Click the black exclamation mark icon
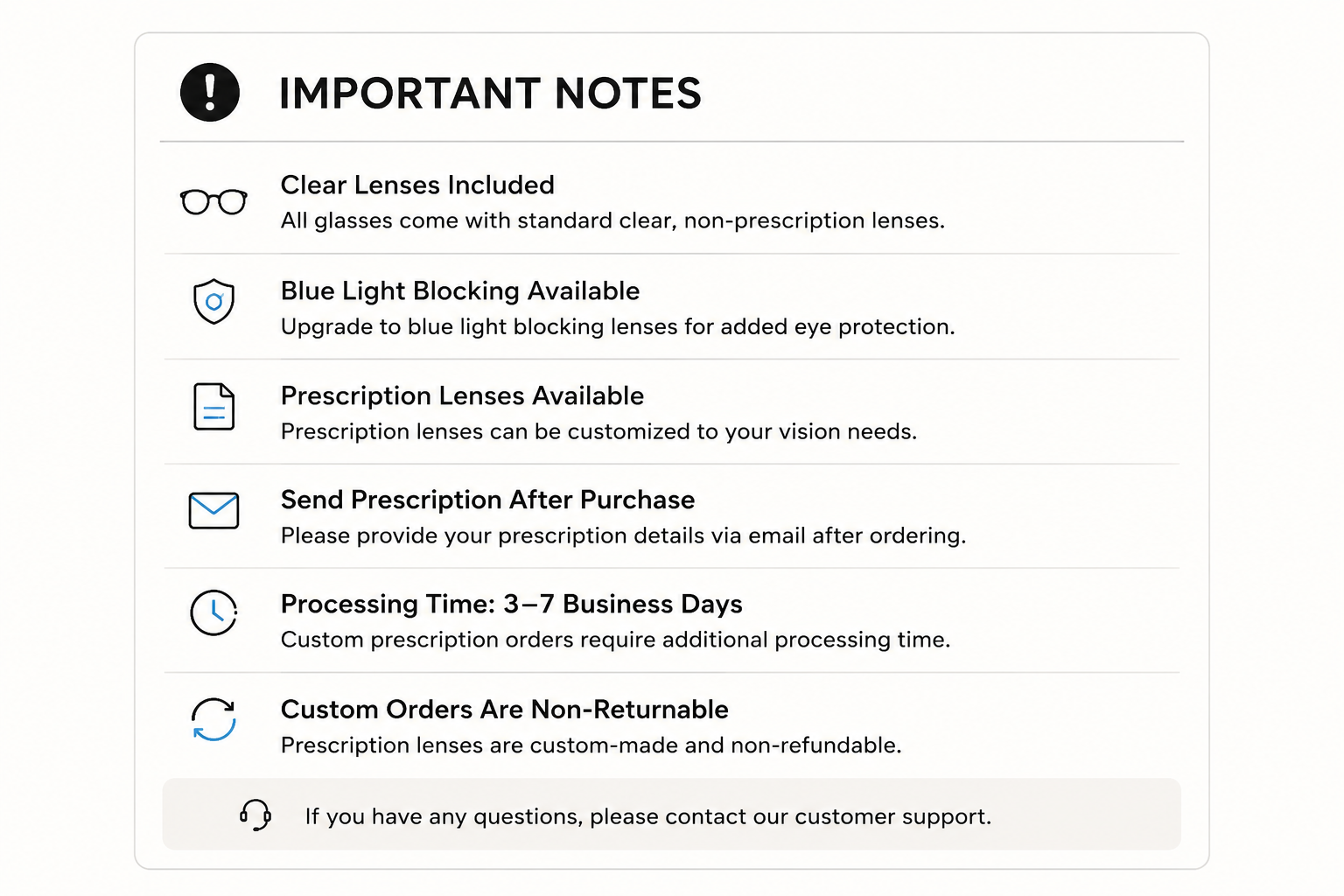 (x=210, y=92)
